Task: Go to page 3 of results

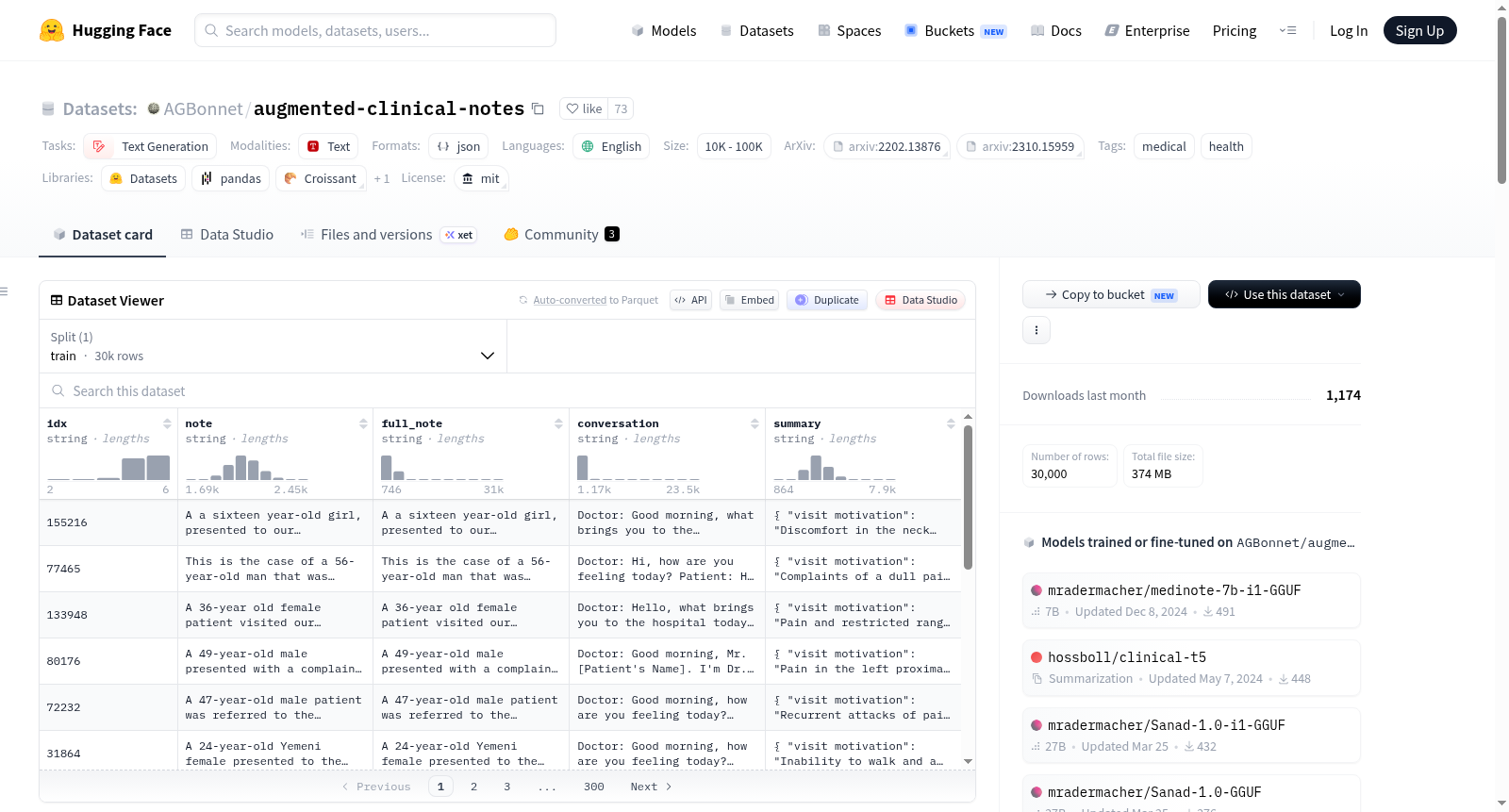Action: click(x=506, y=787)
